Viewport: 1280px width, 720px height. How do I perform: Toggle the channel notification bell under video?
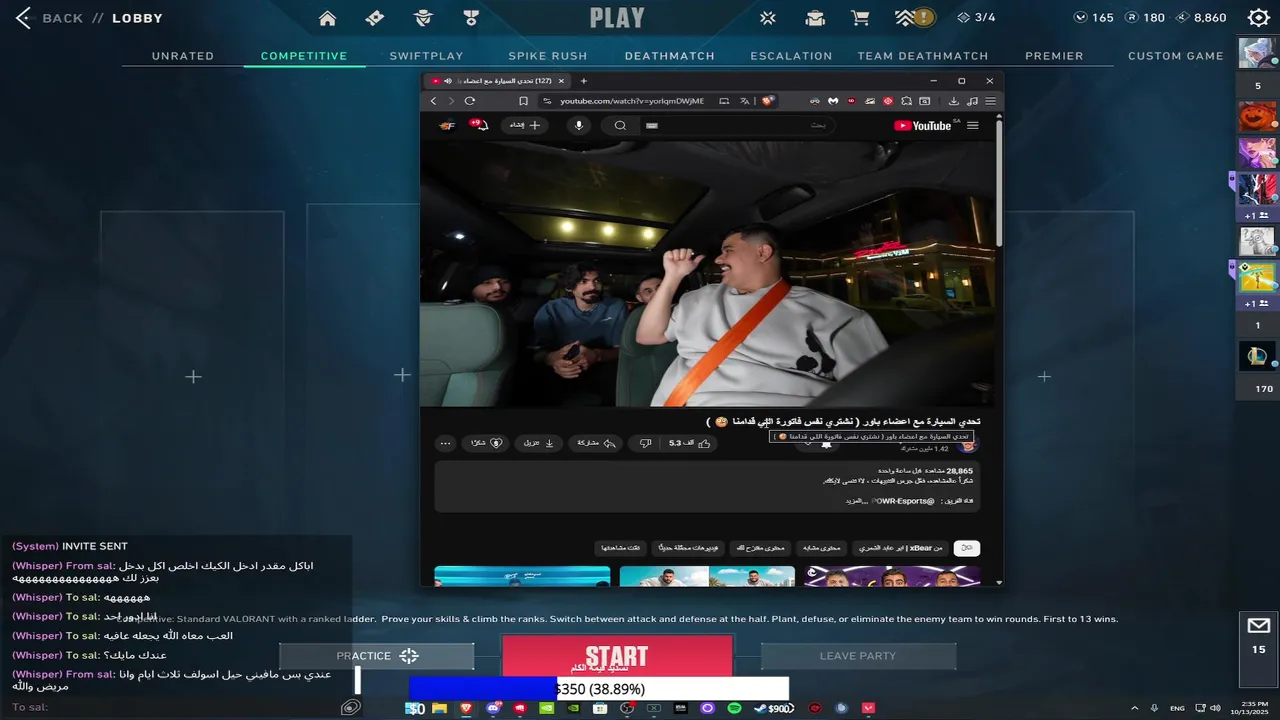tap(826, 445)
